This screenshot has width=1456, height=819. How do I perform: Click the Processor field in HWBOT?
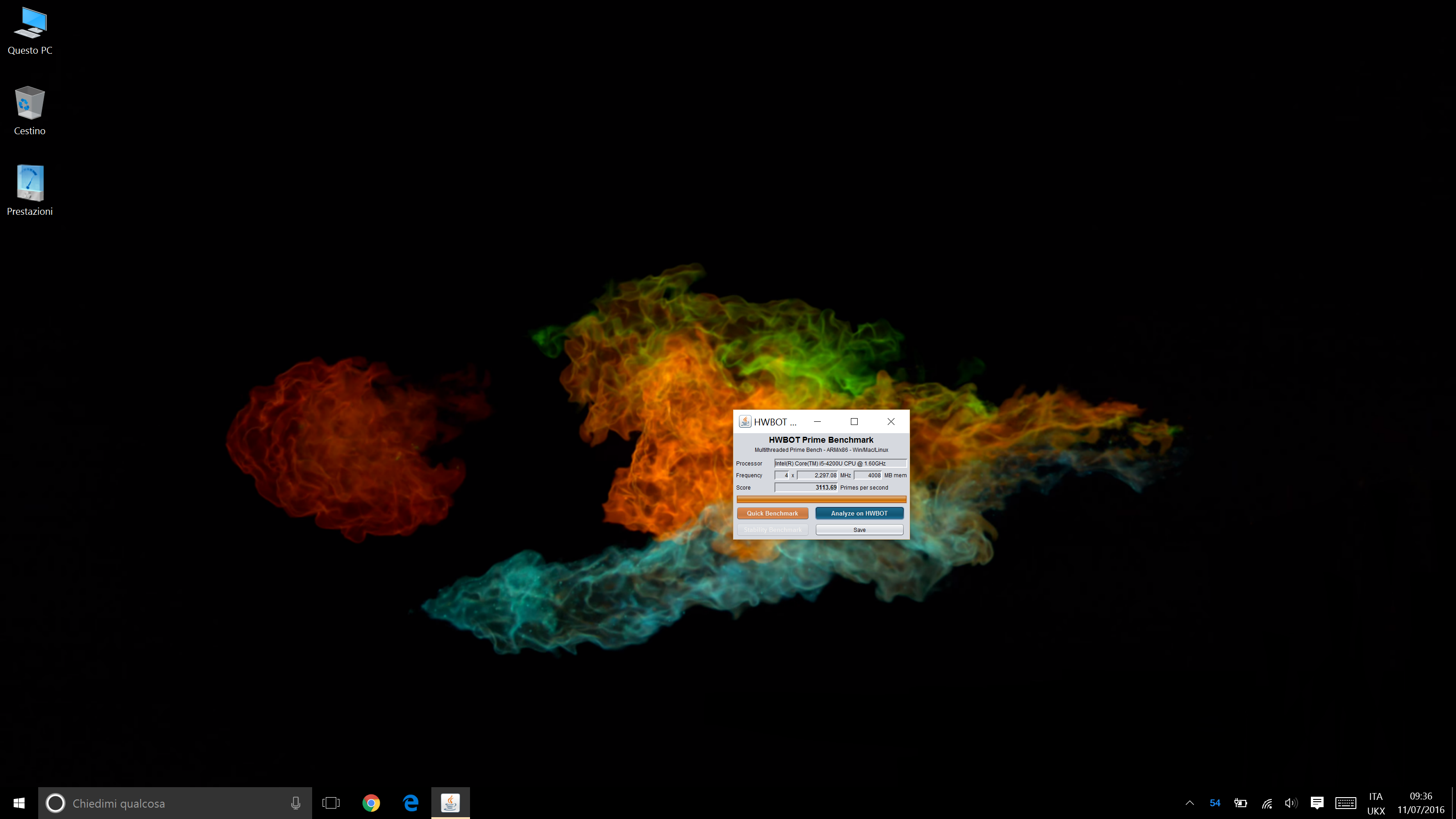pyautogui.click(x=840, y=464)
